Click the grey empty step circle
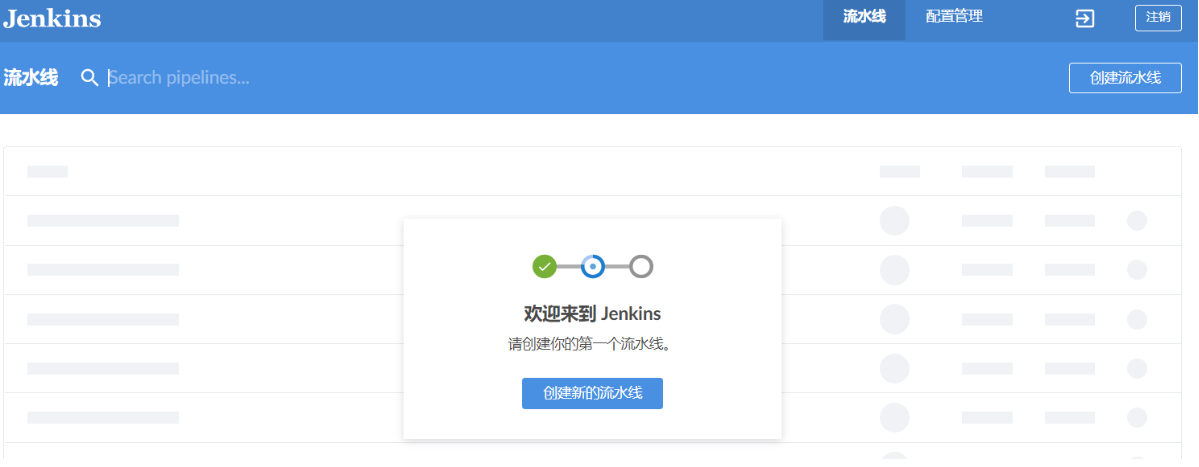 (641, 266)
